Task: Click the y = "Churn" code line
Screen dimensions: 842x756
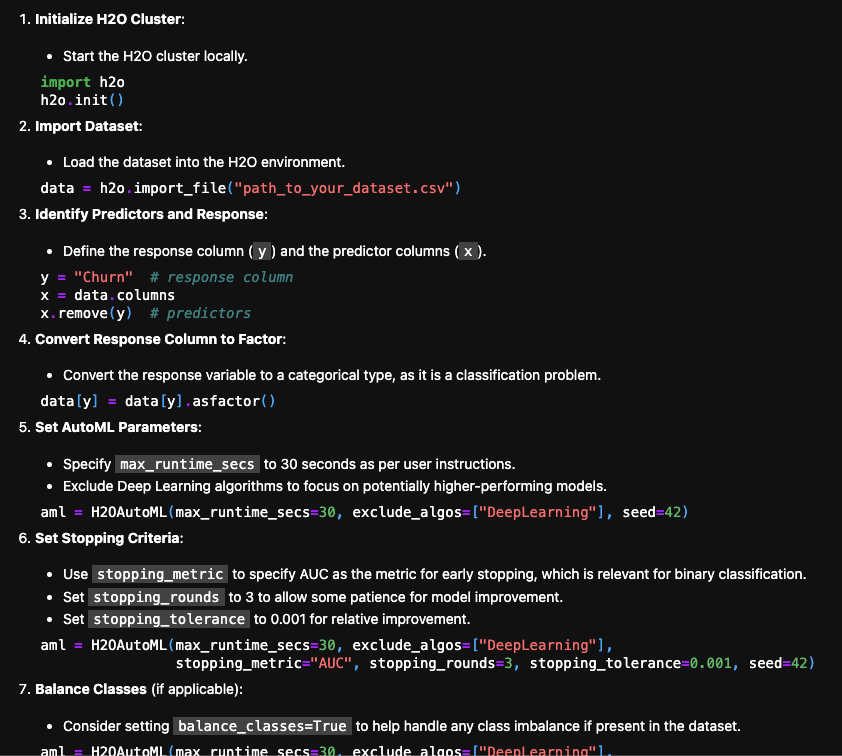Action: 167,278
